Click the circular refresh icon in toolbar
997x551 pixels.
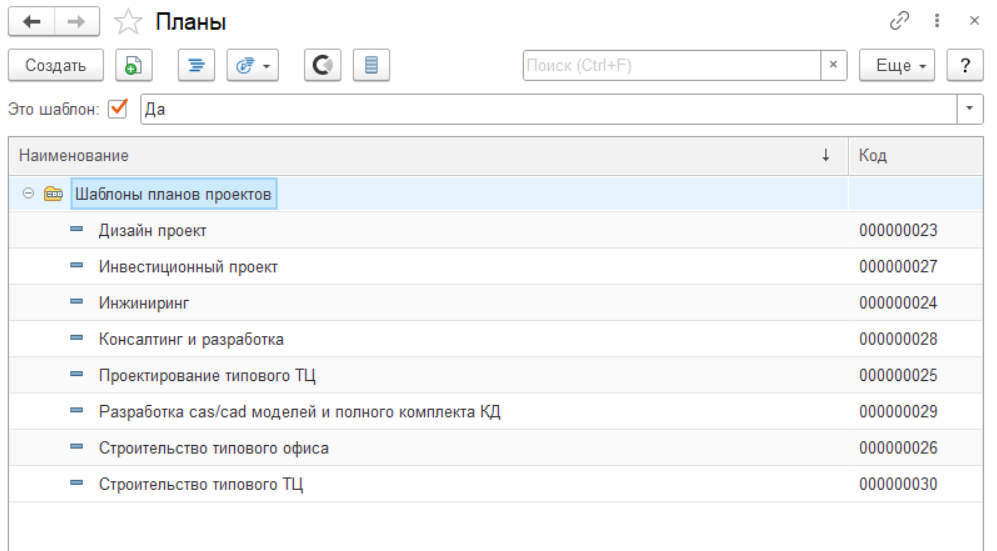[x=322, y=66]
